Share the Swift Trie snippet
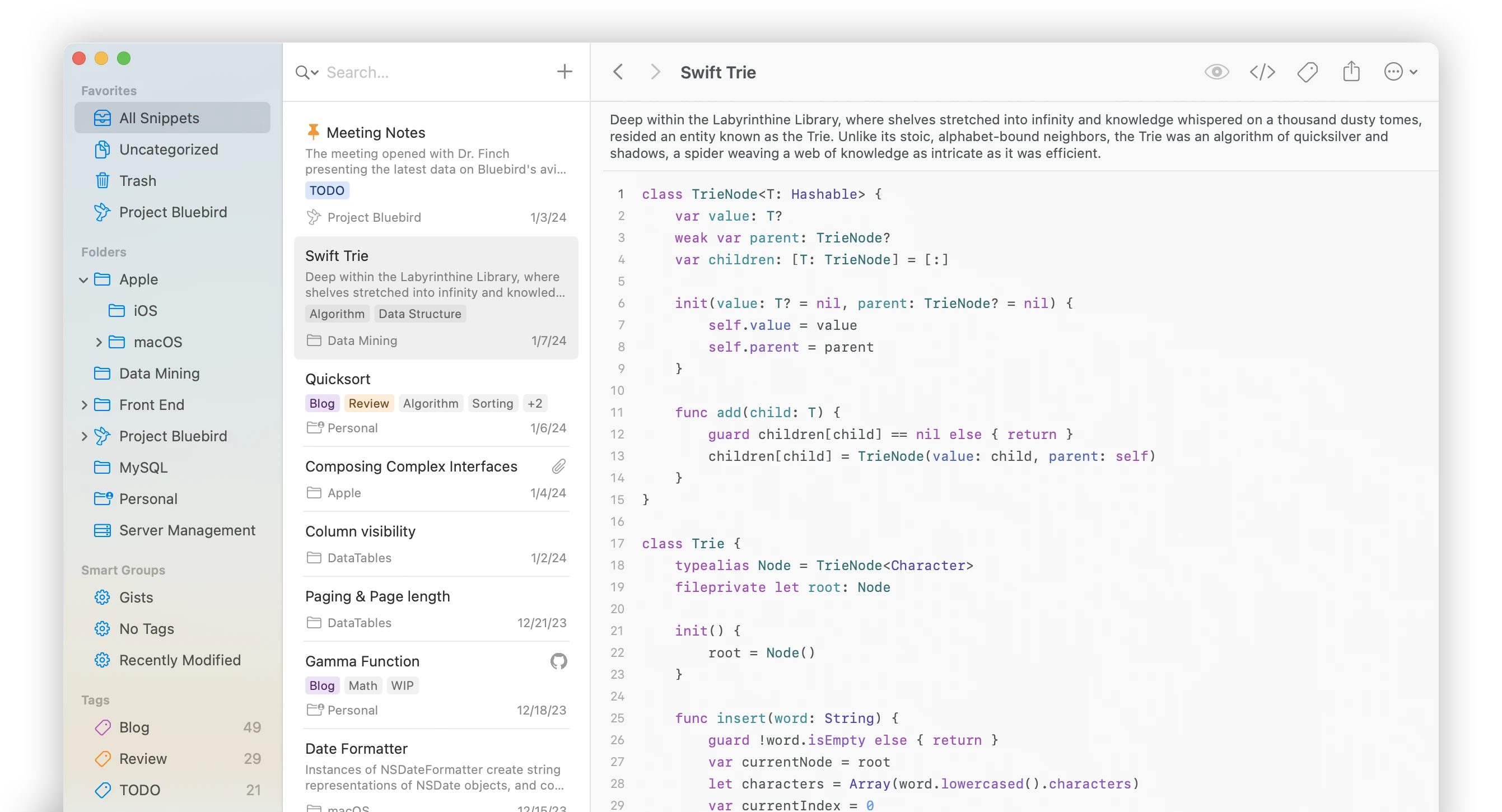This screenshot has width=1502, height=812. pos(1351,71)
